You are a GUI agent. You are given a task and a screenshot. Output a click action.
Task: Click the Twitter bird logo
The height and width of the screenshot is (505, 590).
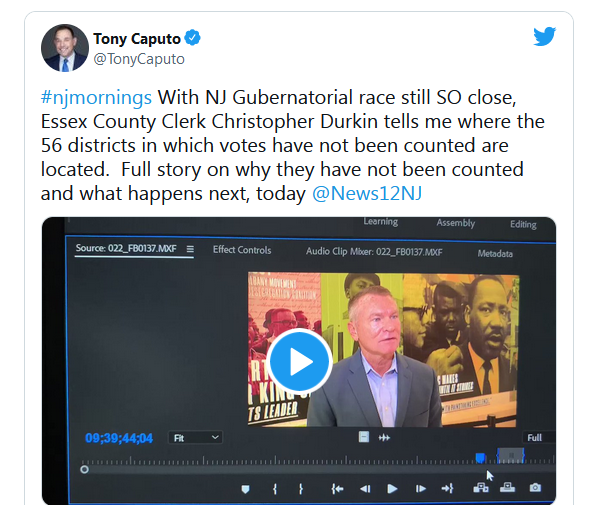544,36
